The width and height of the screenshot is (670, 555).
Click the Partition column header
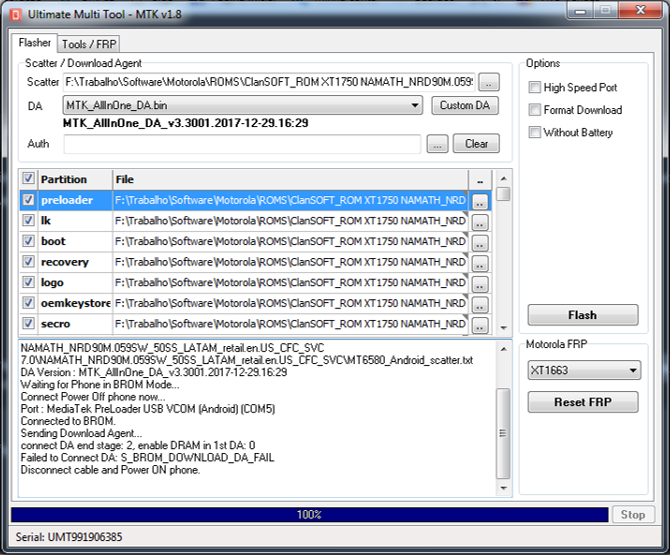75,179
